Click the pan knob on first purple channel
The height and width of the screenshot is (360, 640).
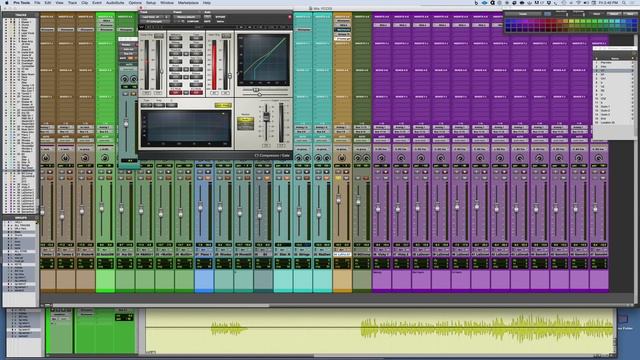tap(381, 158)
